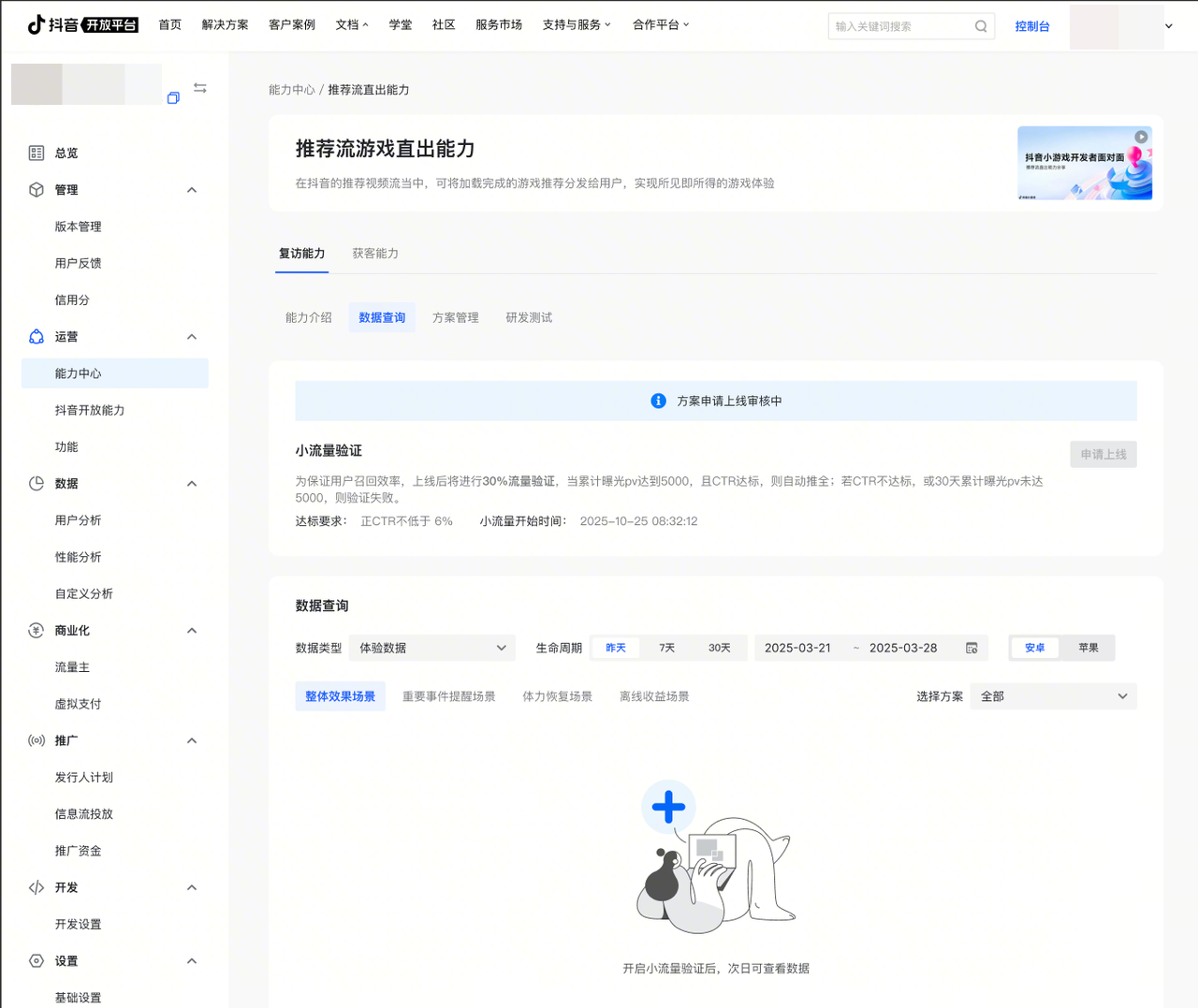Click the 申请上线 button
This screenshot has height=1008, width=1198.
click(x=1103, y=455)
